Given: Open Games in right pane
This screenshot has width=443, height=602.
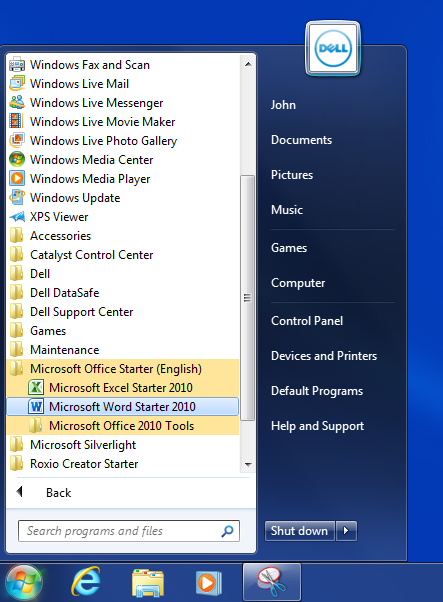Looking at the screenshot, I should [x=289, y=248].
